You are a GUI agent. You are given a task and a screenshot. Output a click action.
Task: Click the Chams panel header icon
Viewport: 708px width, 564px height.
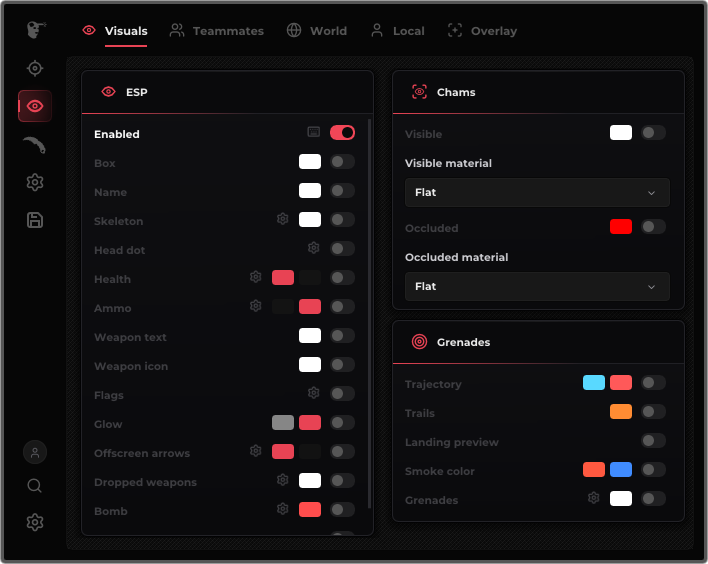(419, 92)
